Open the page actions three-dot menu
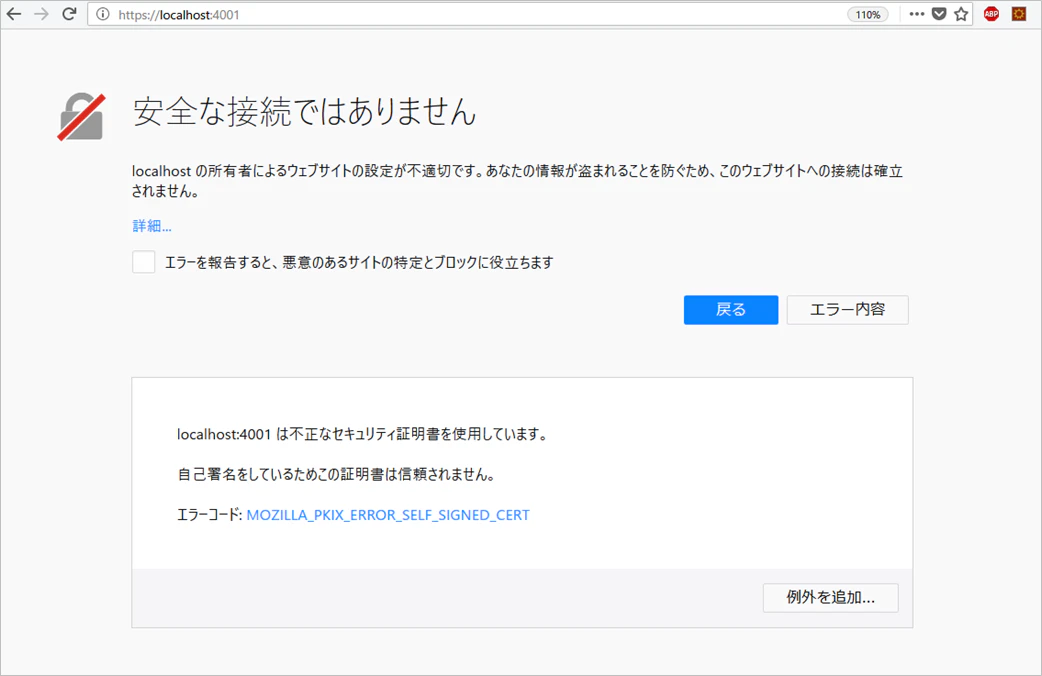The image size is (1042, 676). click(916, 14)
